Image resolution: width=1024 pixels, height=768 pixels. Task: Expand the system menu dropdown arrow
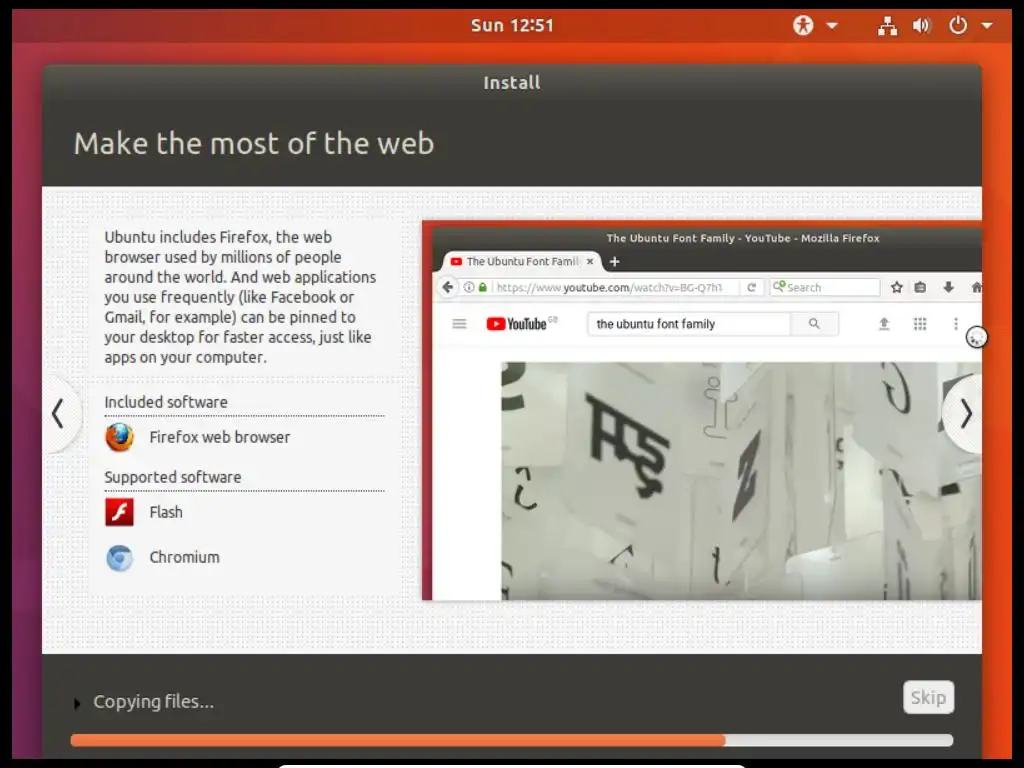pyautogui.click(x=987, y=26)
